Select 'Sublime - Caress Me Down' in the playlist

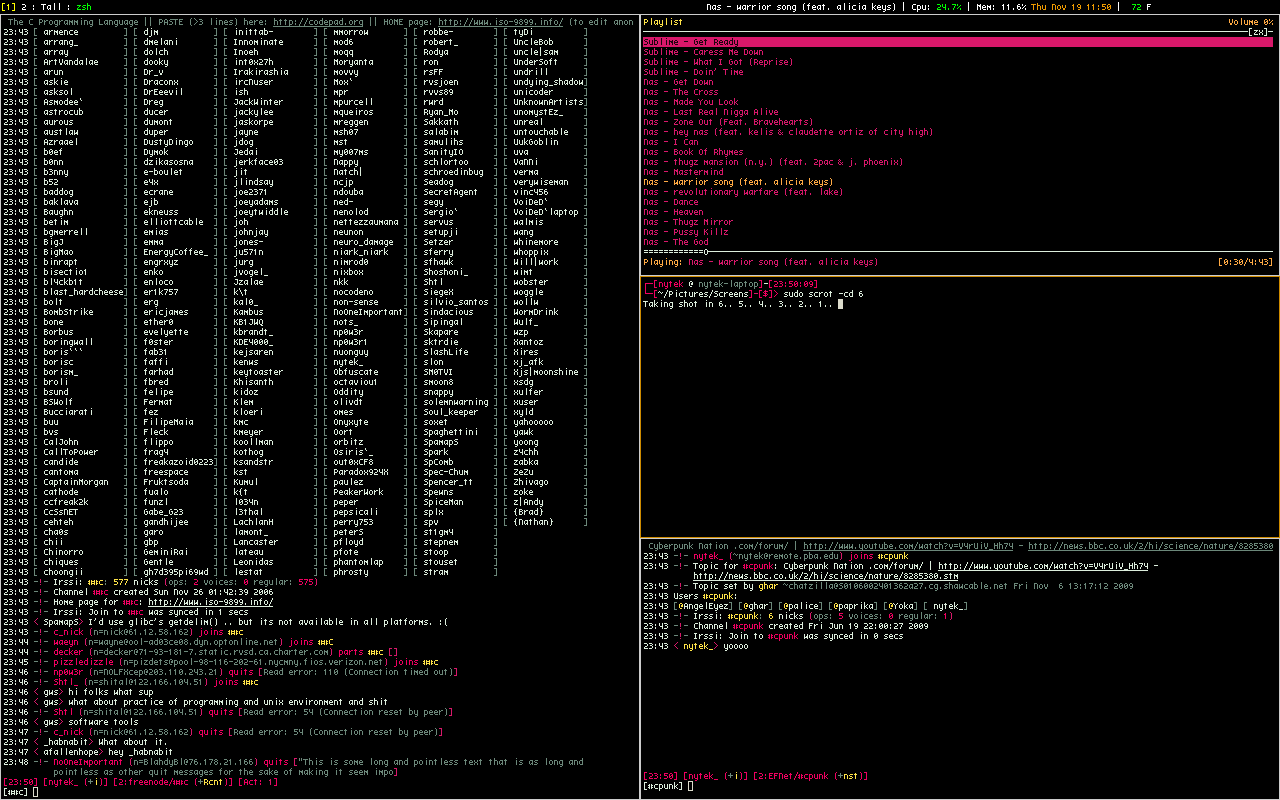tap(703, 52)
